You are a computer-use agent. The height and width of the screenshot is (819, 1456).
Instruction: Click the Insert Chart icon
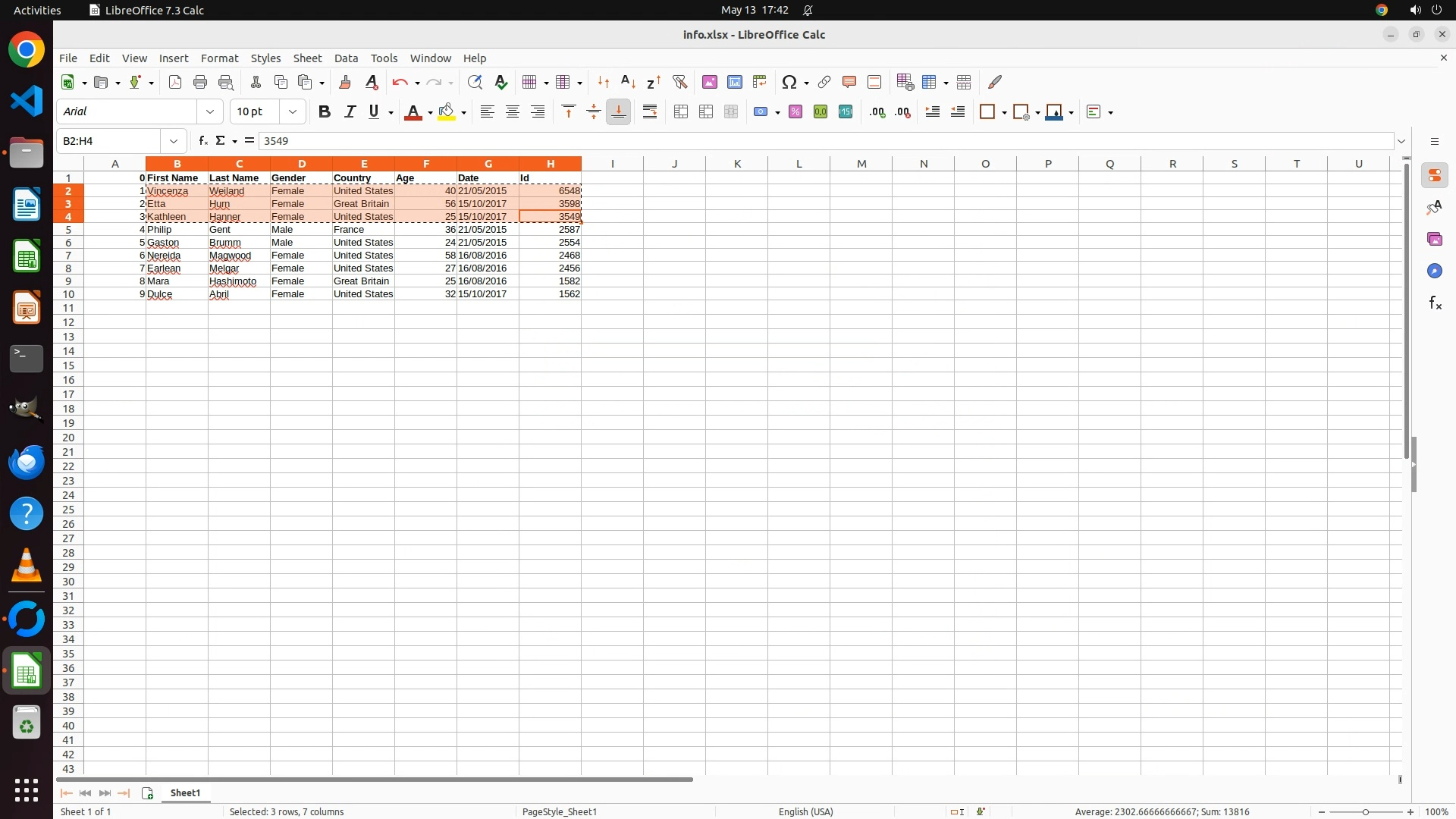click(734, 82)
